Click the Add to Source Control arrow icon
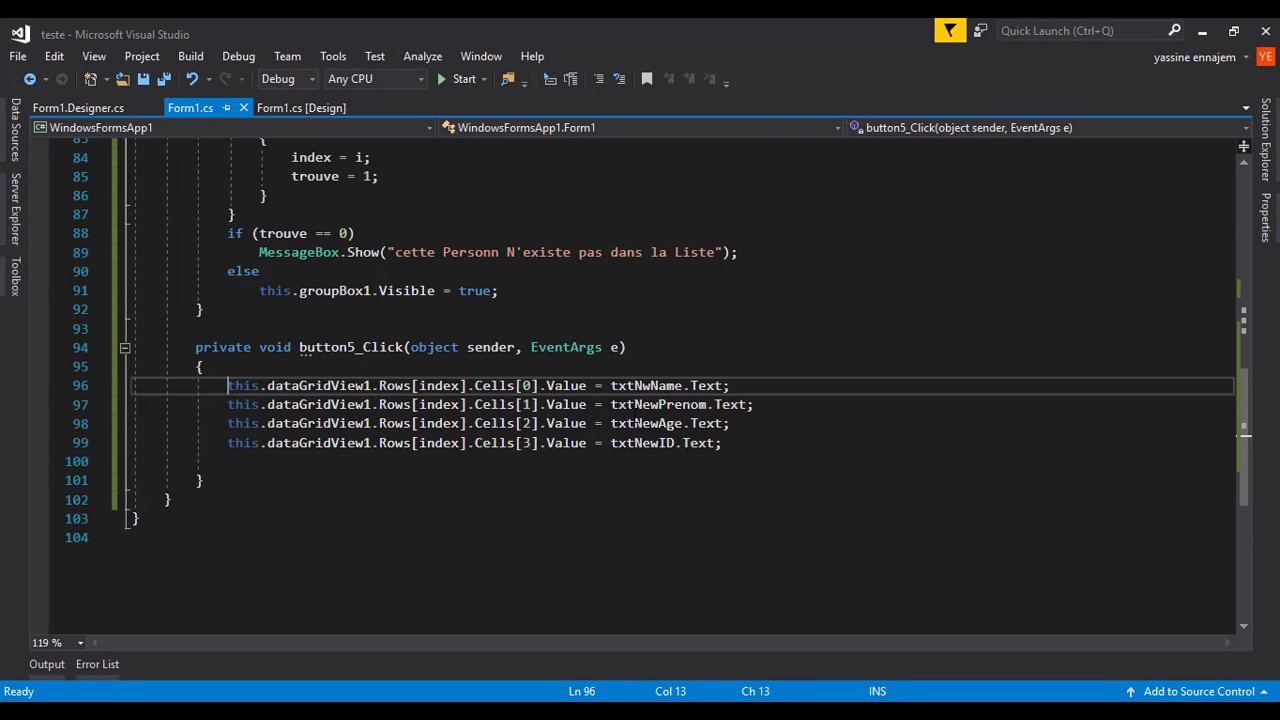The width and height of the screenshot is (1280, 720). [1130, 692]
